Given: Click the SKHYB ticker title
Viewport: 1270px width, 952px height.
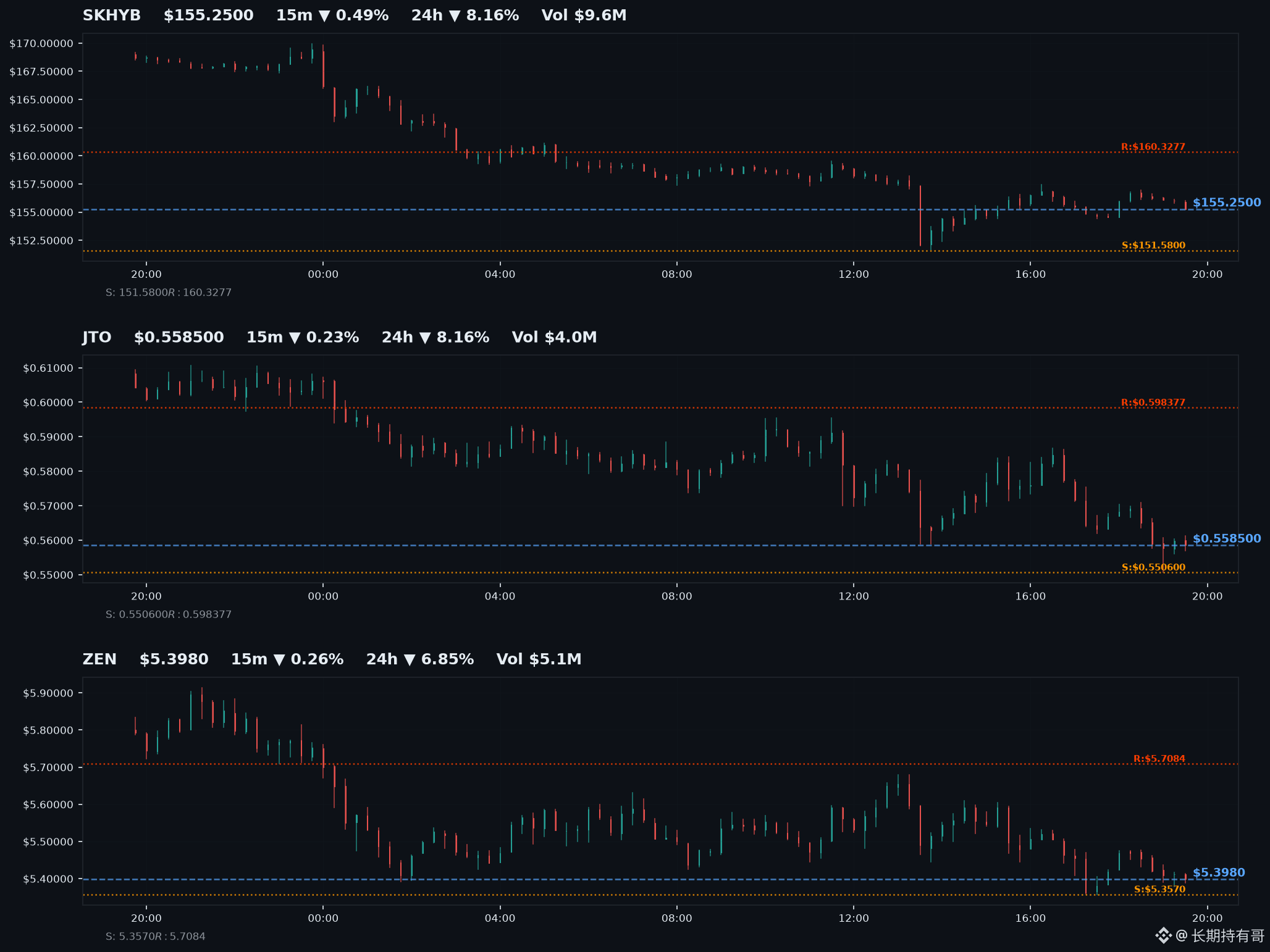Looking at the screenshot, I should pos(112,15).
